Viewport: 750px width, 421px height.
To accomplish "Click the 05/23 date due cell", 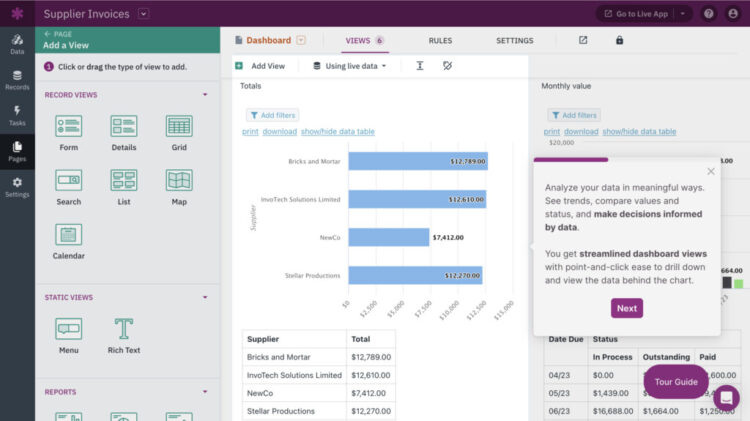I will pyautogui.click(x=566, y=393).
